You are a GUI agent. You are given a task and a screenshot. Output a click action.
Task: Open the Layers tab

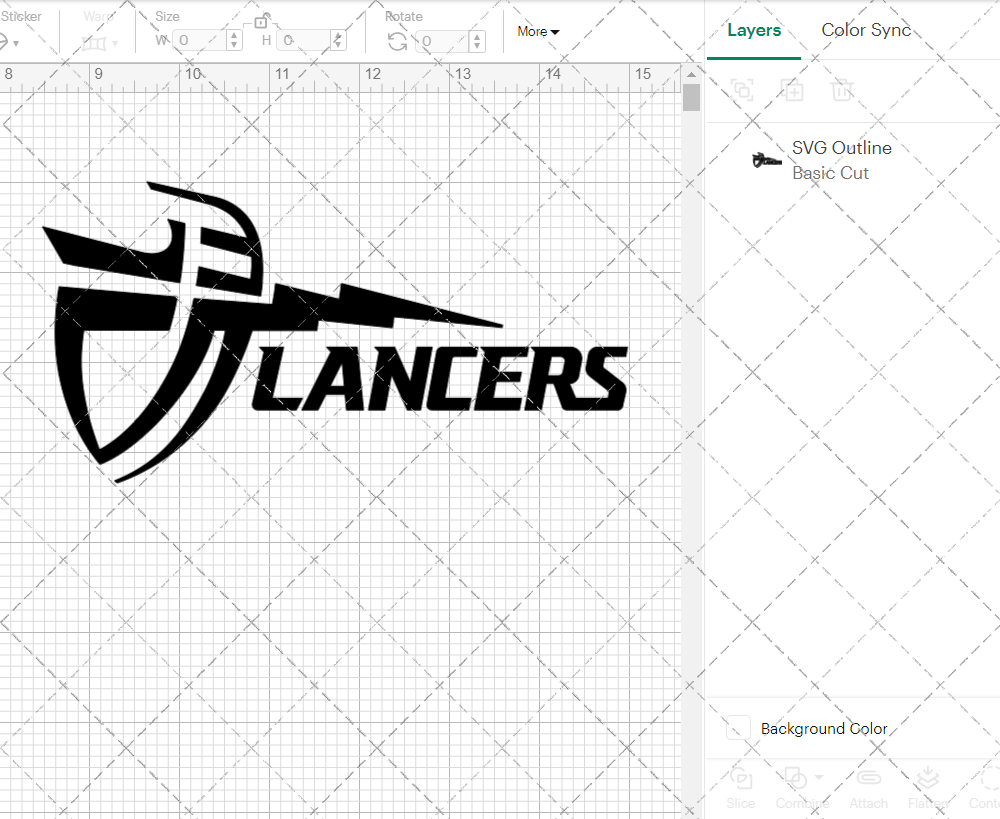coord(754,30)
